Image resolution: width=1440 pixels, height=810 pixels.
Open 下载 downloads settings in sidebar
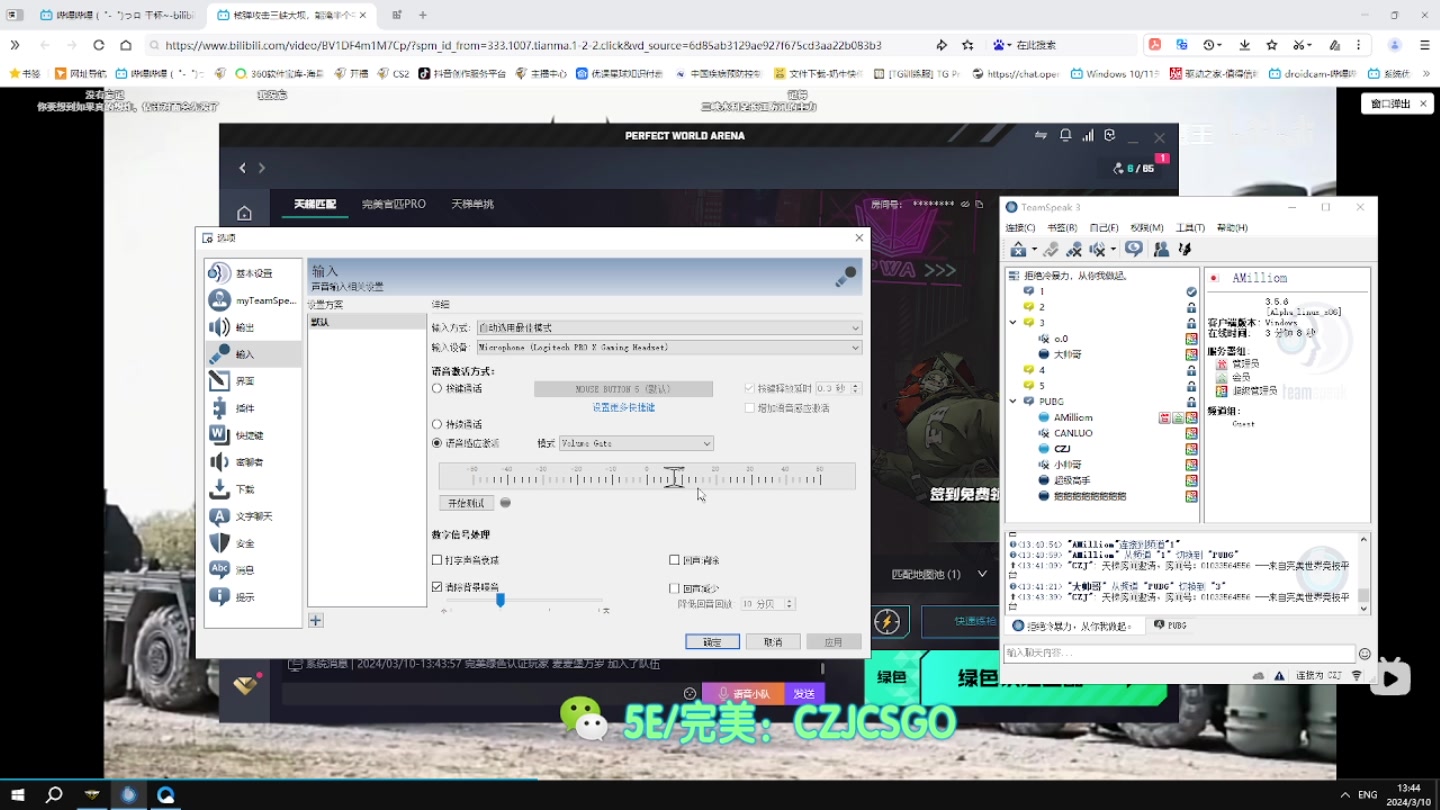253,489
